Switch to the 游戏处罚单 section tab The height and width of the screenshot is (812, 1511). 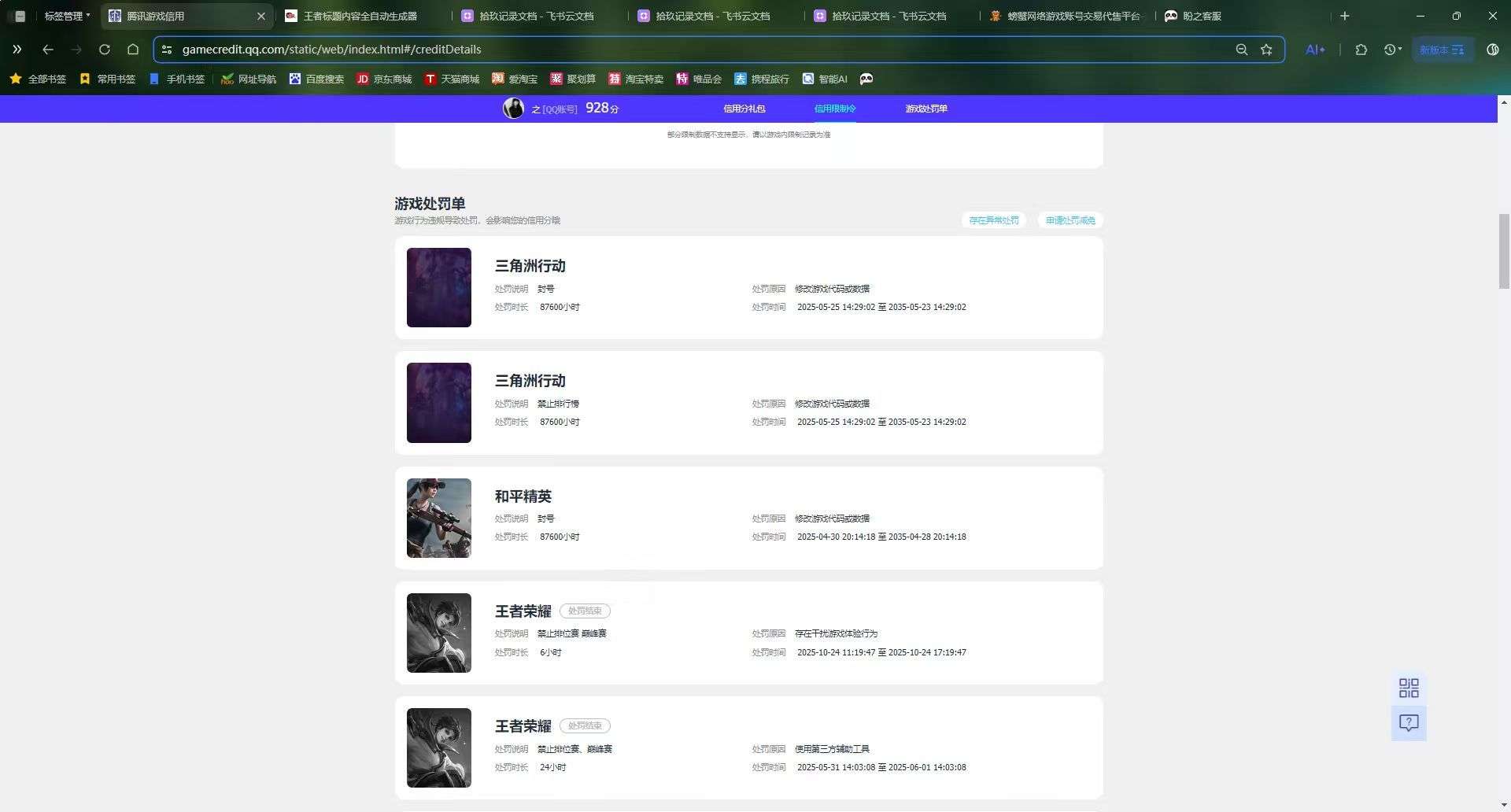pyautogui.click(x=926, y=108)
